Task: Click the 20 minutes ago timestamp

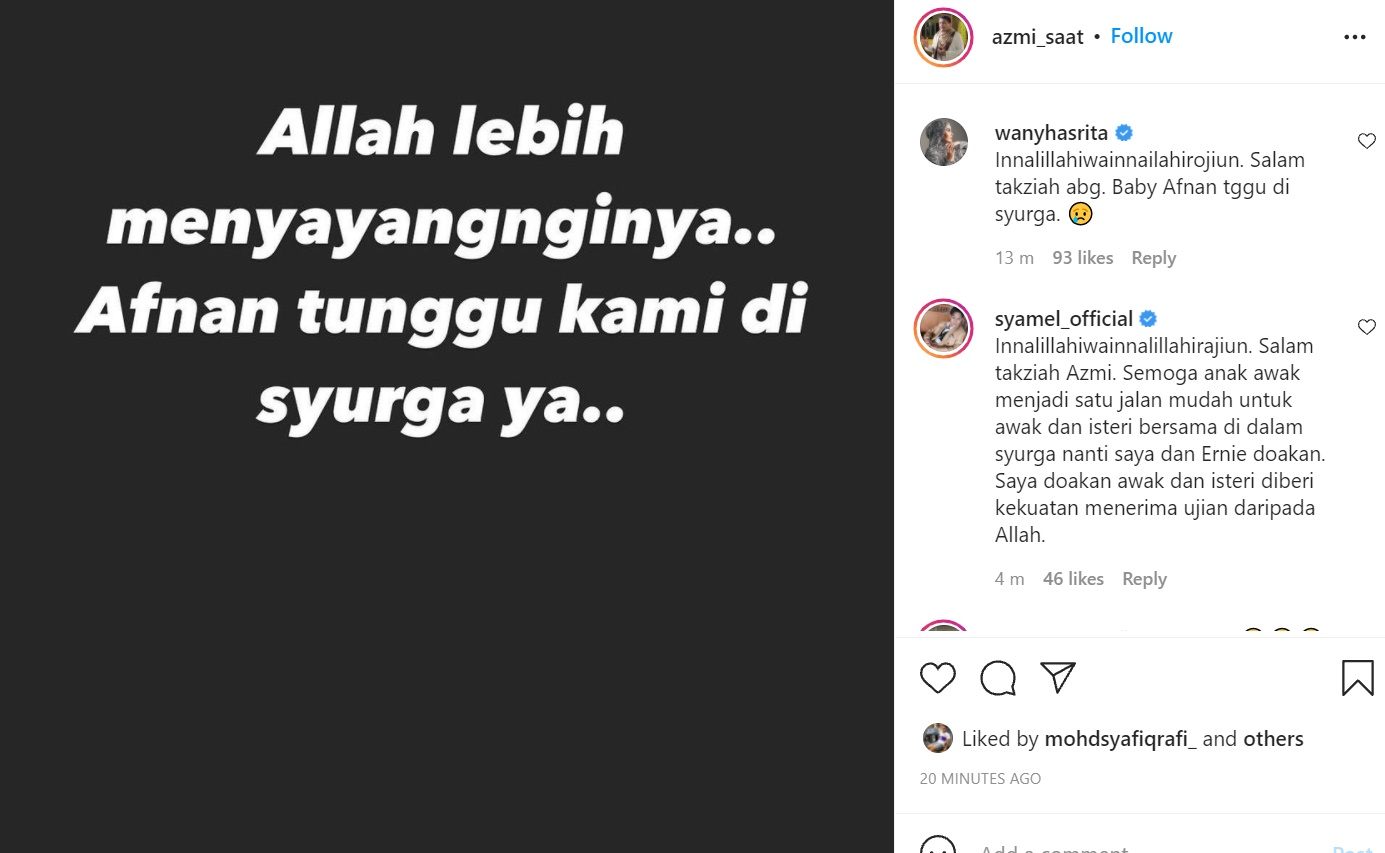Action: pyautogui.click(x=980, y=778)
